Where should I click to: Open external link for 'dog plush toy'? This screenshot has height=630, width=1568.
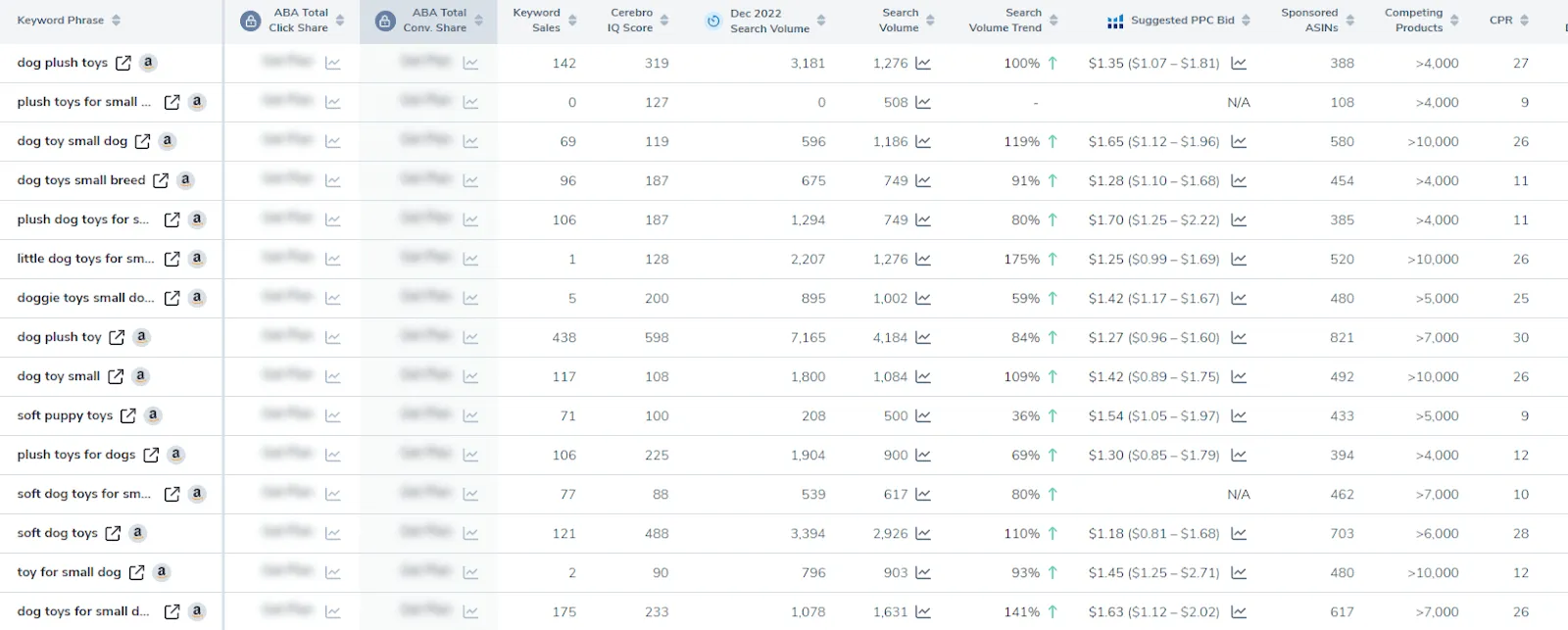pos(117,337)
